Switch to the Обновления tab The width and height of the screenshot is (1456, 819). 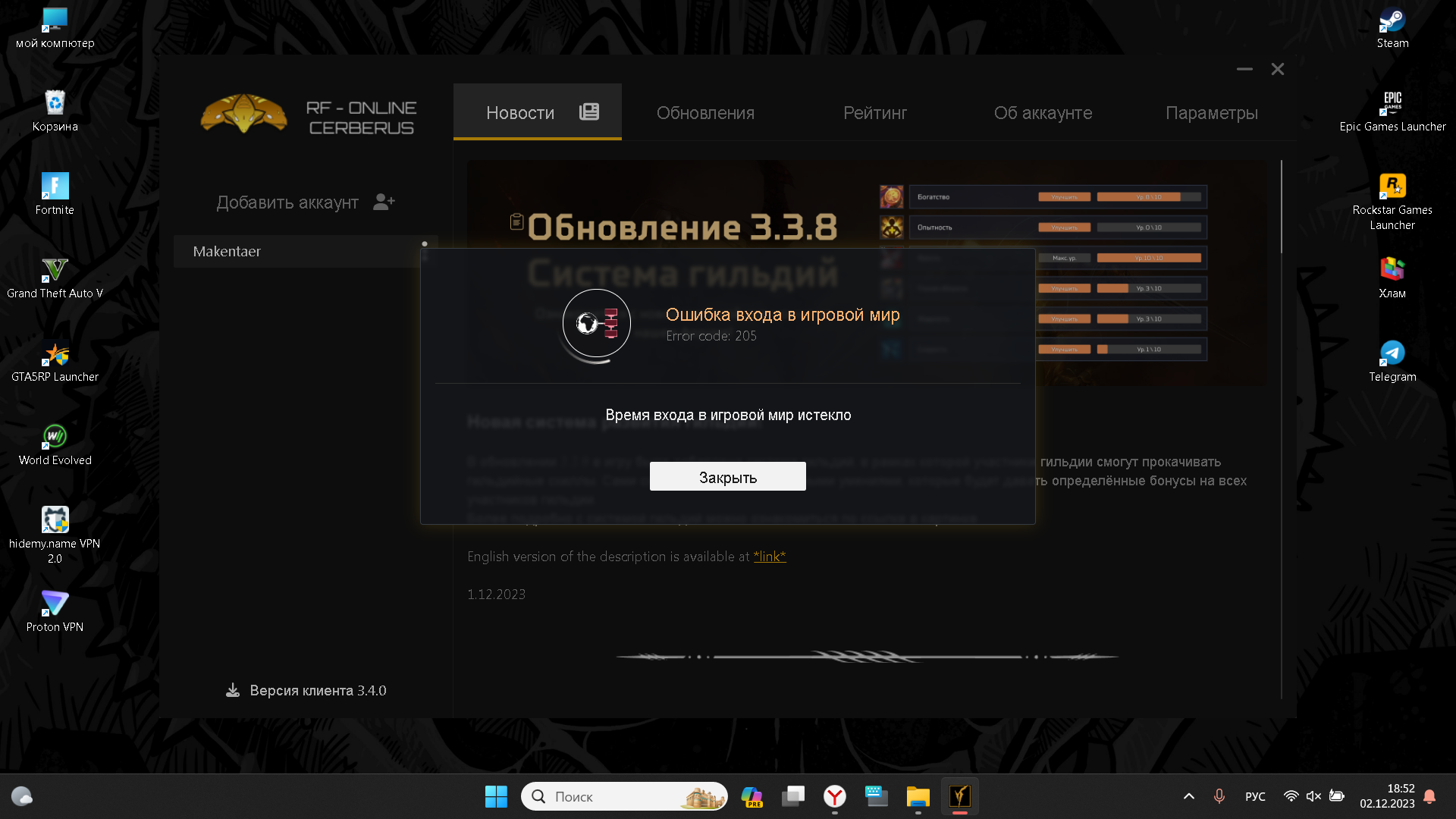[x=705, y=113]
